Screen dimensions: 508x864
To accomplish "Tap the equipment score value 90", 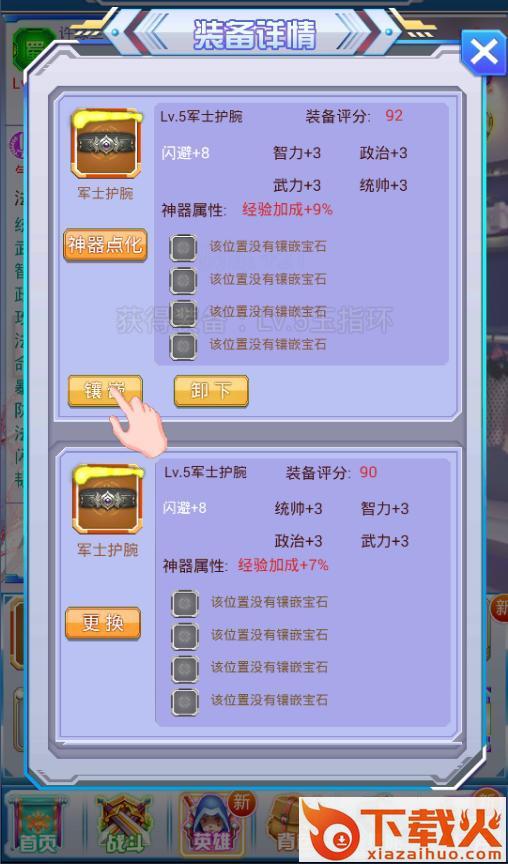I will (368, 472).
